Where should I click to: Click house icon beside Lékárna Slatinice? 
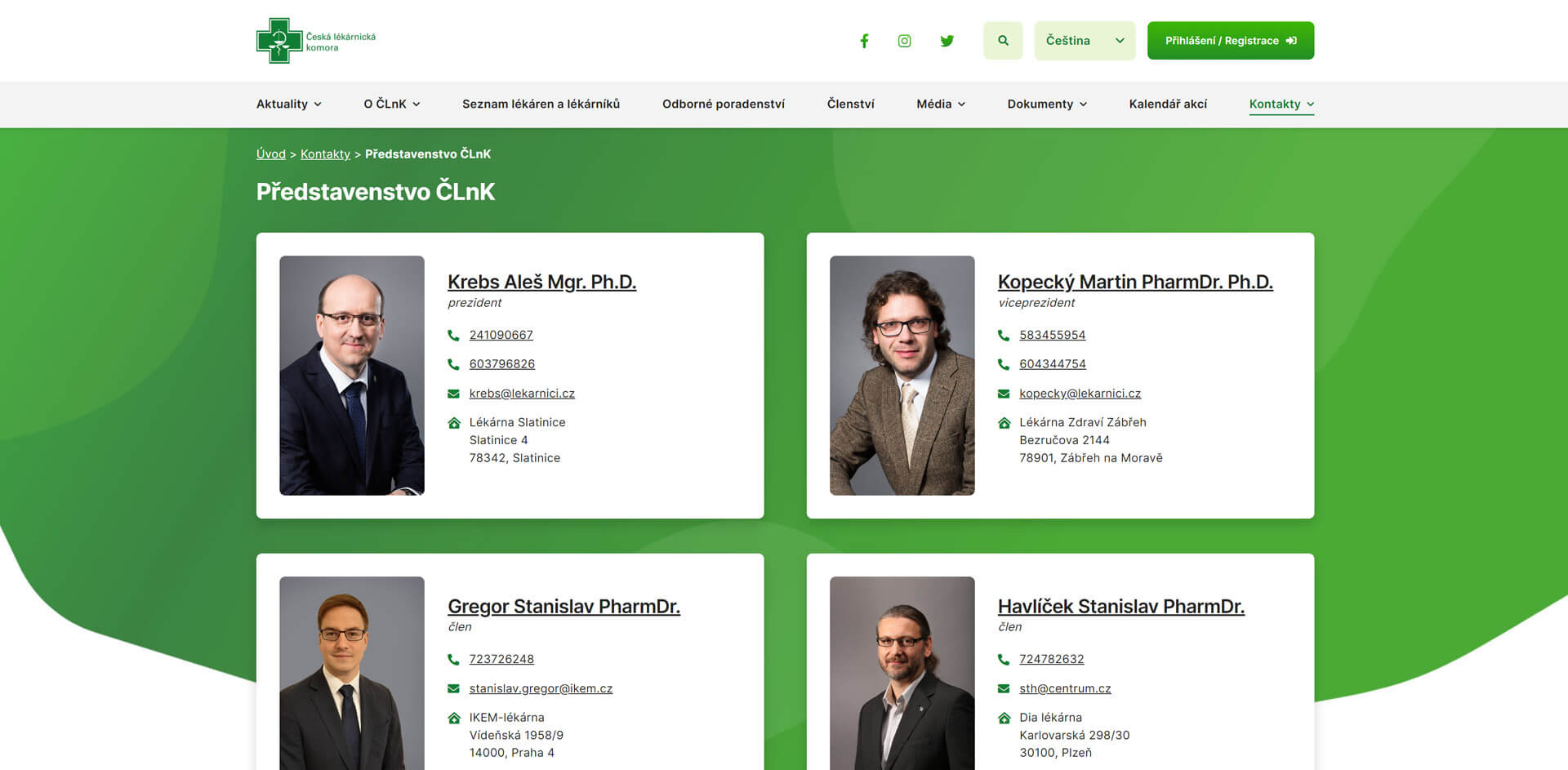(454, 423)
